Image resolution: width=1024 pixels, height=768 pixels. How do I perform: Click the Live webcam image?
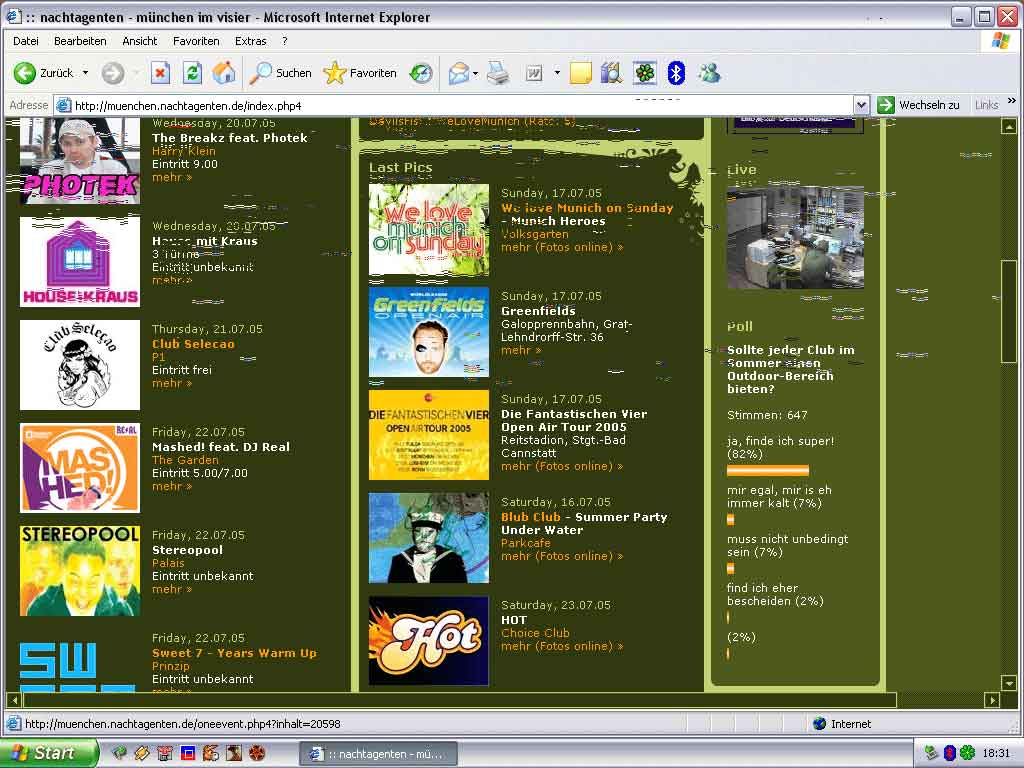point(795,237)
